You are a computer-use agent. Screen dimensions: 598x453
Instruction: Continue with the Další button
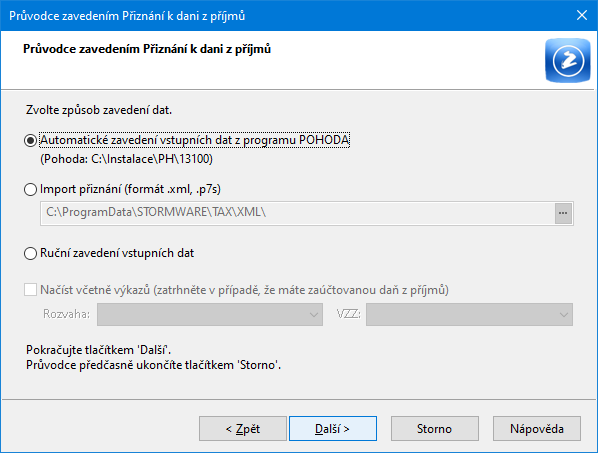[333, 429]
